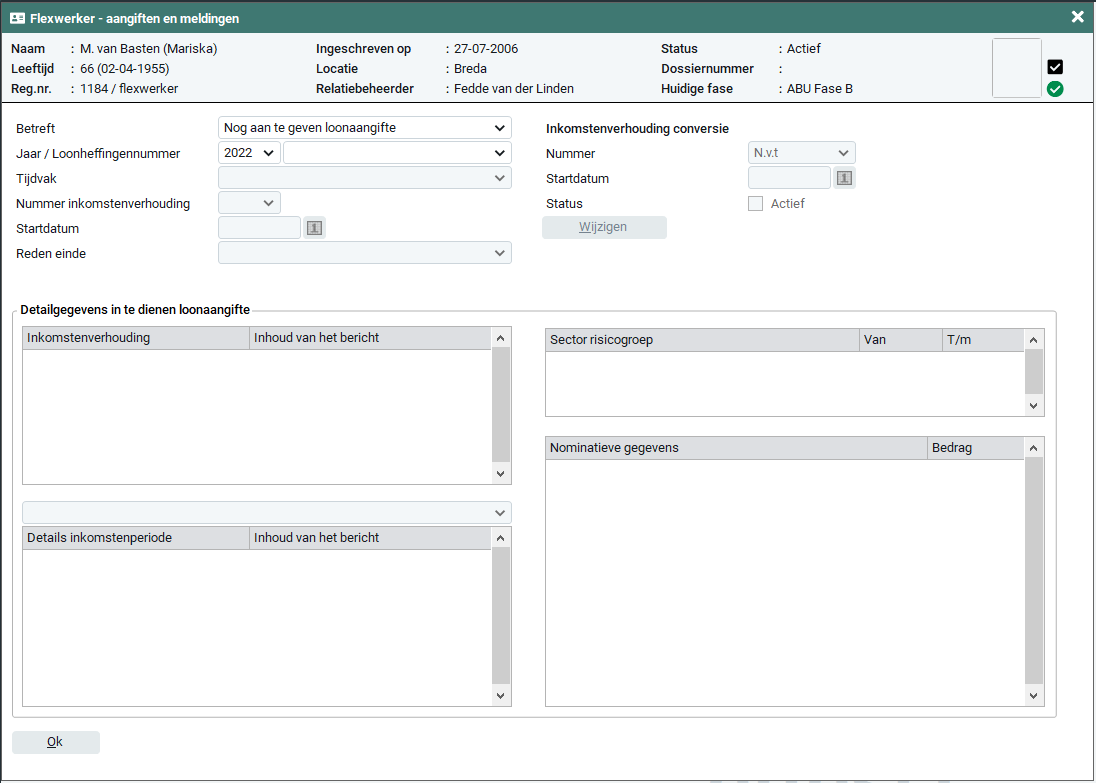Expand the Loonheffingennummer dropdown
1096x783 pixels.
click(x=397, y=153)
